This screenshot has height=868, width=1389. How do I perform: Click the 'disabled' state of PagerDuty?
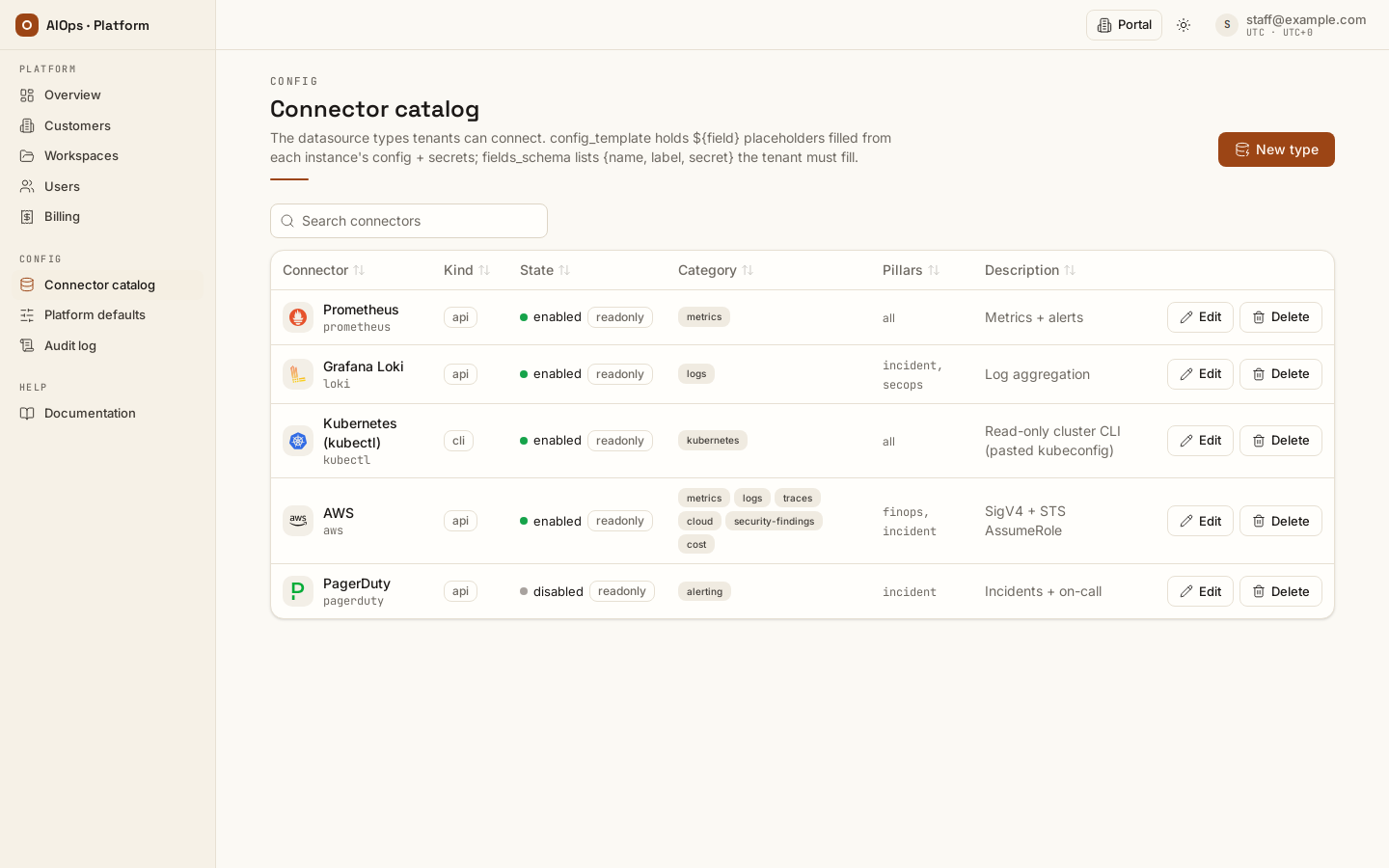click(x=552, y=591)
